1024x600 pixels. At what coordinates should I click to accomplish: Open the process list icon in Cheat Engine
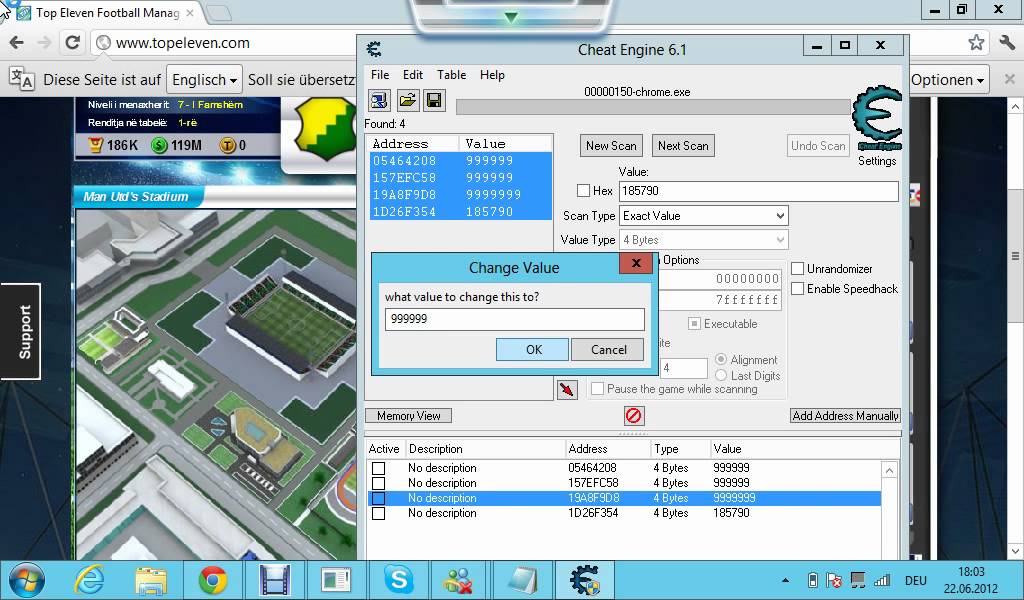pyautogui.click(x=379, y=101)
